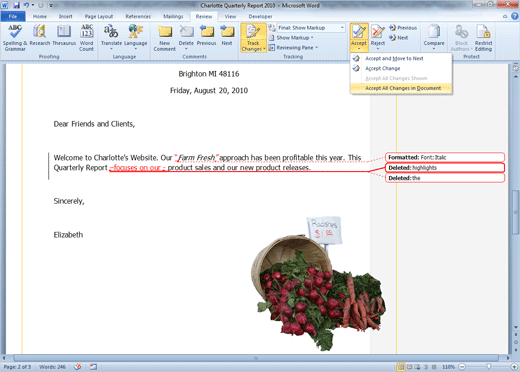The height and width of the screenshot is (372, 520).
Task: Open the Research pane
Action: 40,35
